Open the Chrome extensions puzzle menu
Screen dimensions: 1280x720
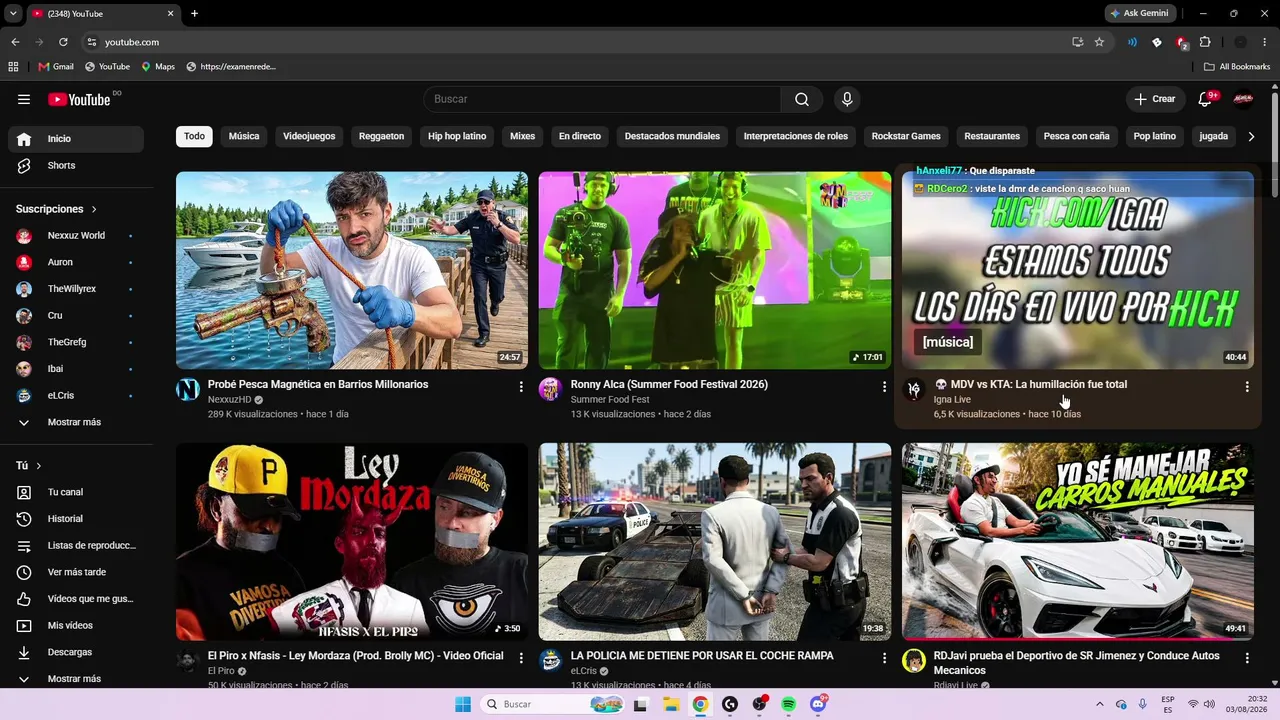pos(1205,42)
